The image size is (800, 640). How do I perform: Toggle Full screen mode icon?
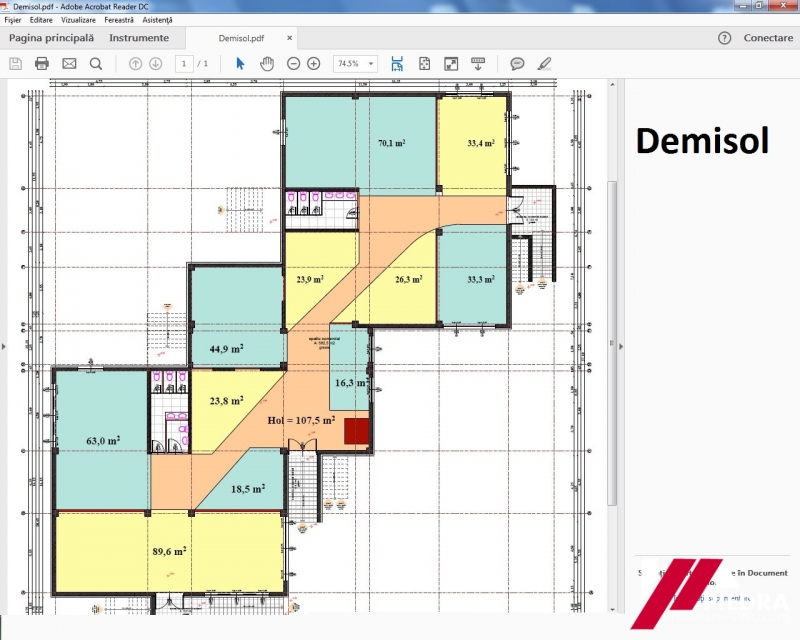[451, 63]
